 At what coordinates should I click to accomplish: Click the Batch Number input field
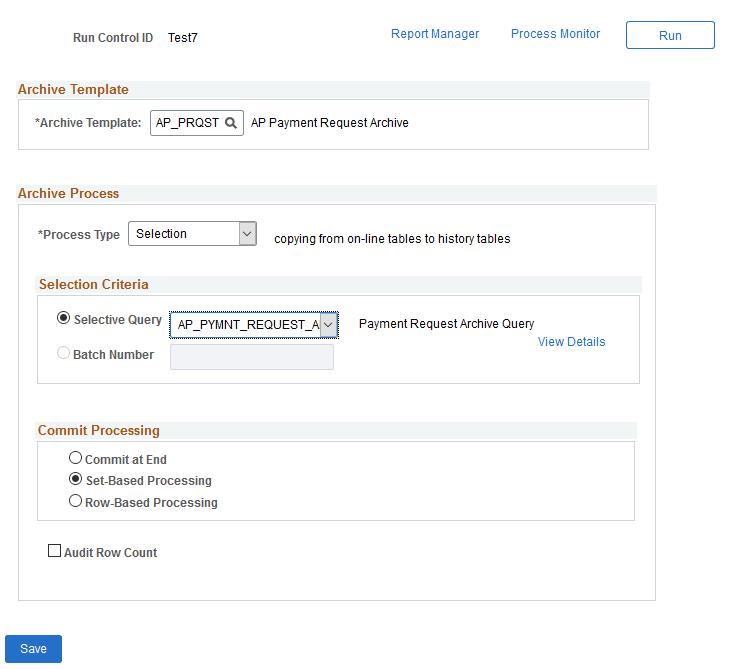pos(251,356)
